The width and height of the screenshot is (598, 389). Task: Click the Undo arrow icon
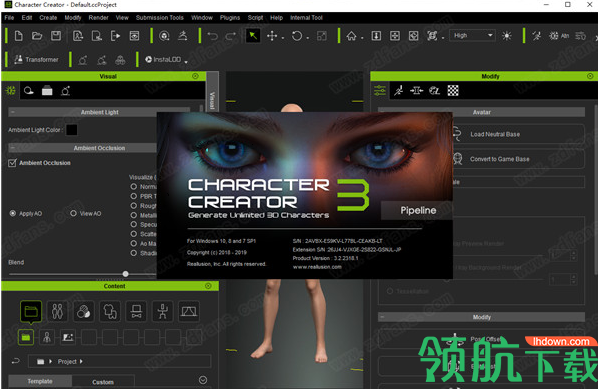pos(212,36)
